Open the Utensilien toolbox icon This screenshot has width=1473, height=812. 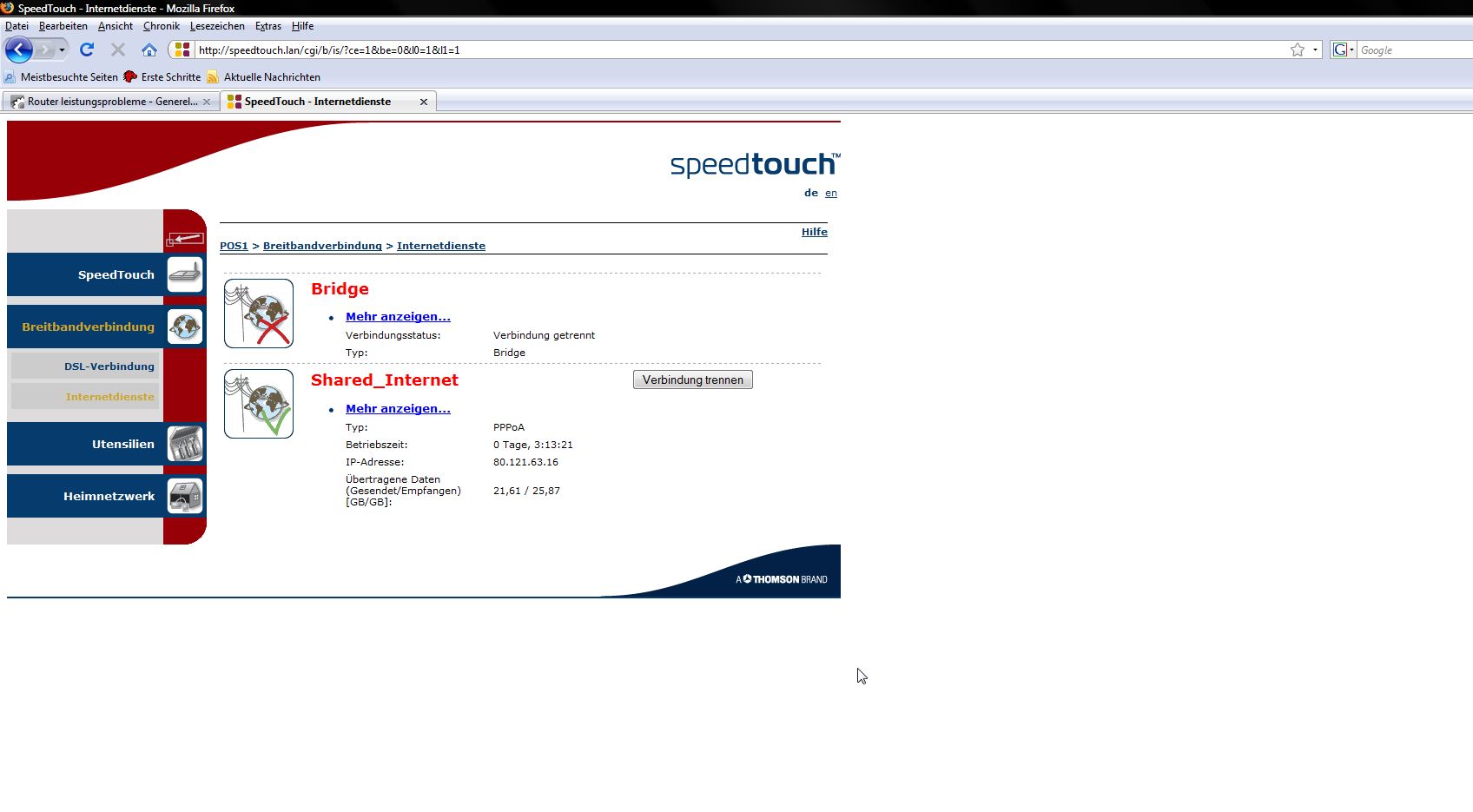coord(185,444)
